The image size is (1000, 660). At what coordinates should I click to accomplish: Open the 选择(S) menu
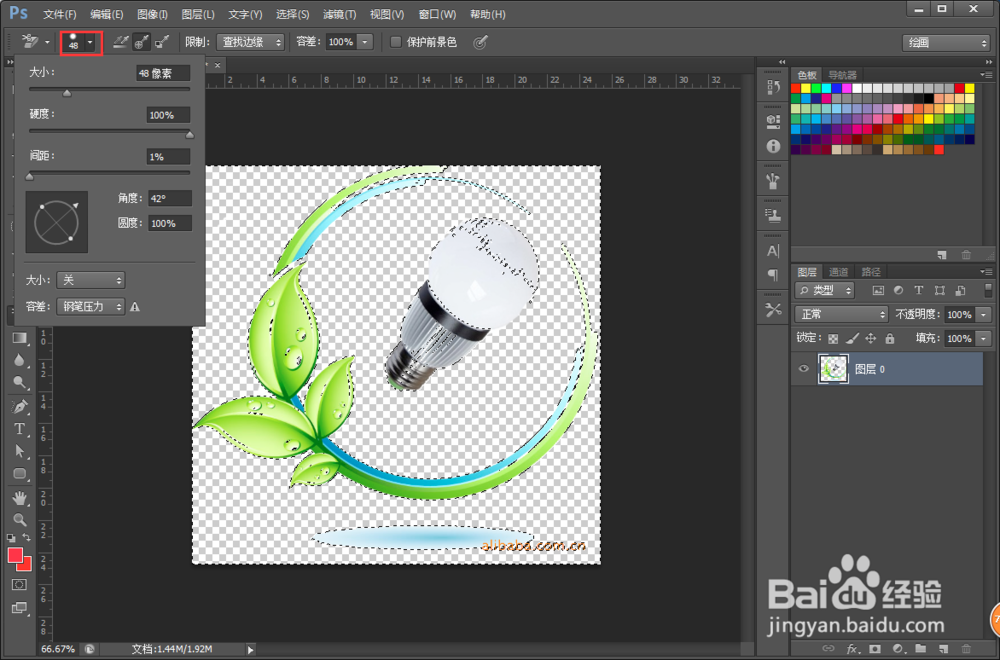[x=292, y=14]
